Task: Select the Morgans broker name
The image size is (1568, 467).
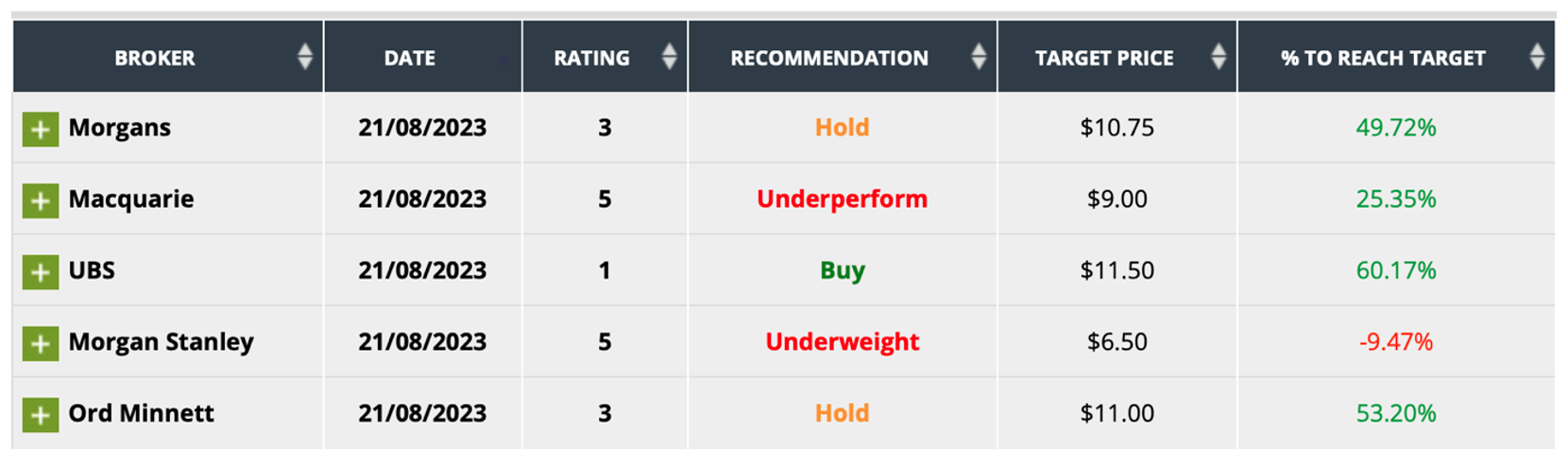Action: [x=120, y=128]
